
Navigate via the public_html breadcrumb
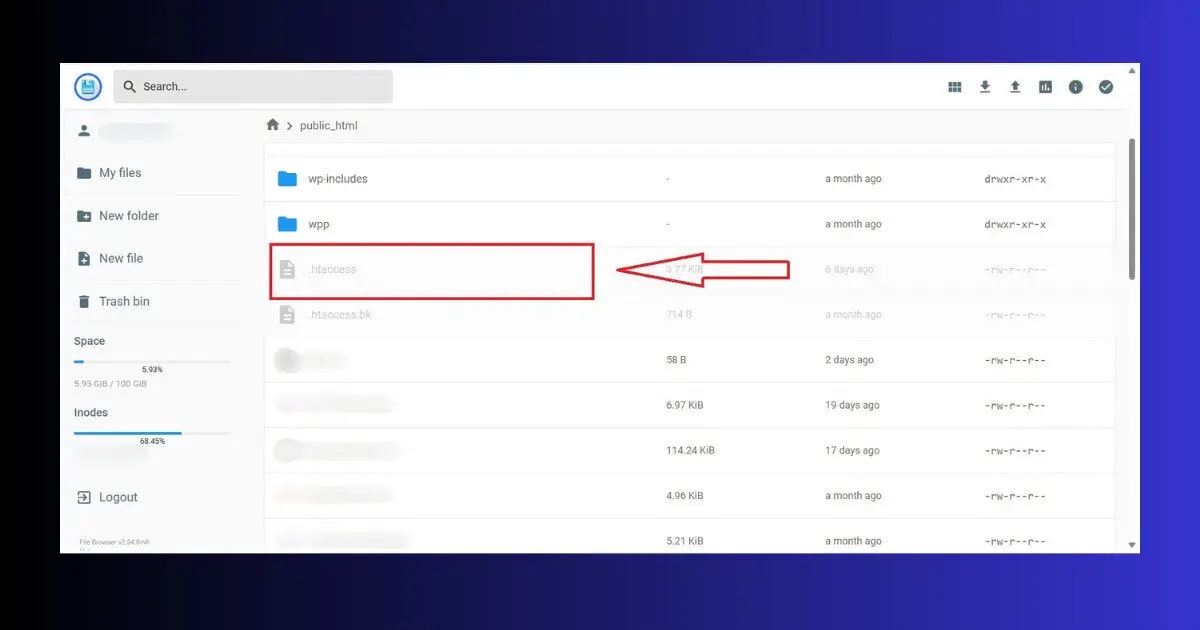330,125
